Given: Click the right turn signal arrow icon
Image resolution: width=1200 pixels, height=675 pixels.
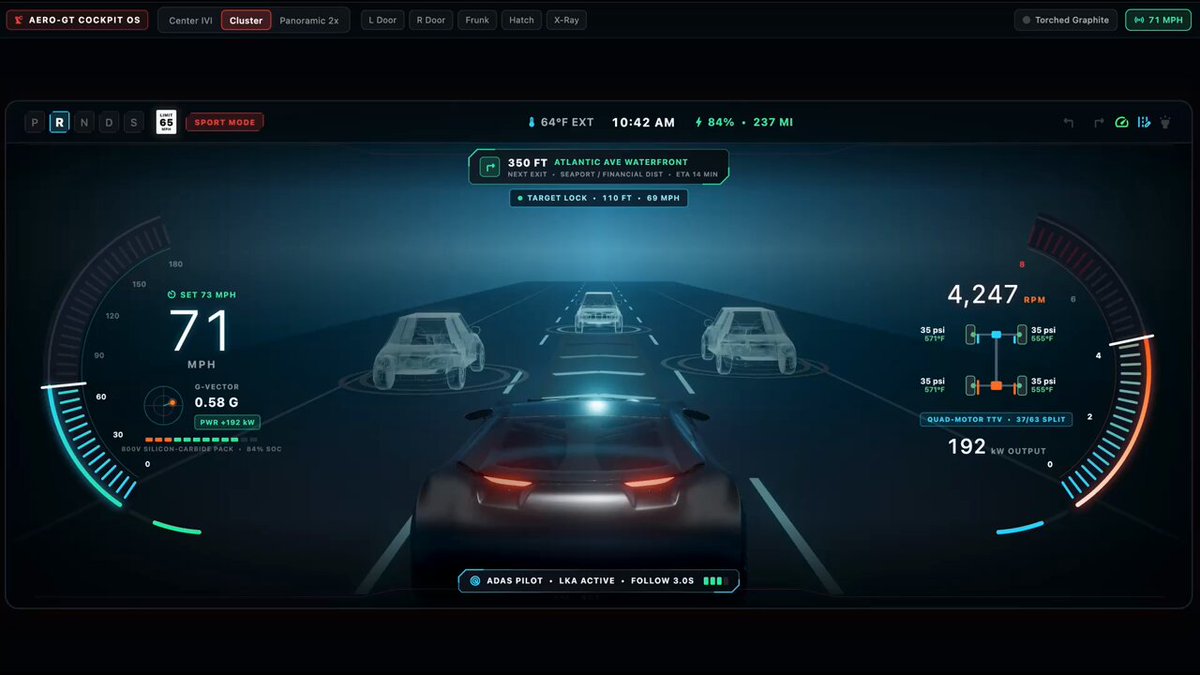Looking at the screenshot, I should [1098, 123].
